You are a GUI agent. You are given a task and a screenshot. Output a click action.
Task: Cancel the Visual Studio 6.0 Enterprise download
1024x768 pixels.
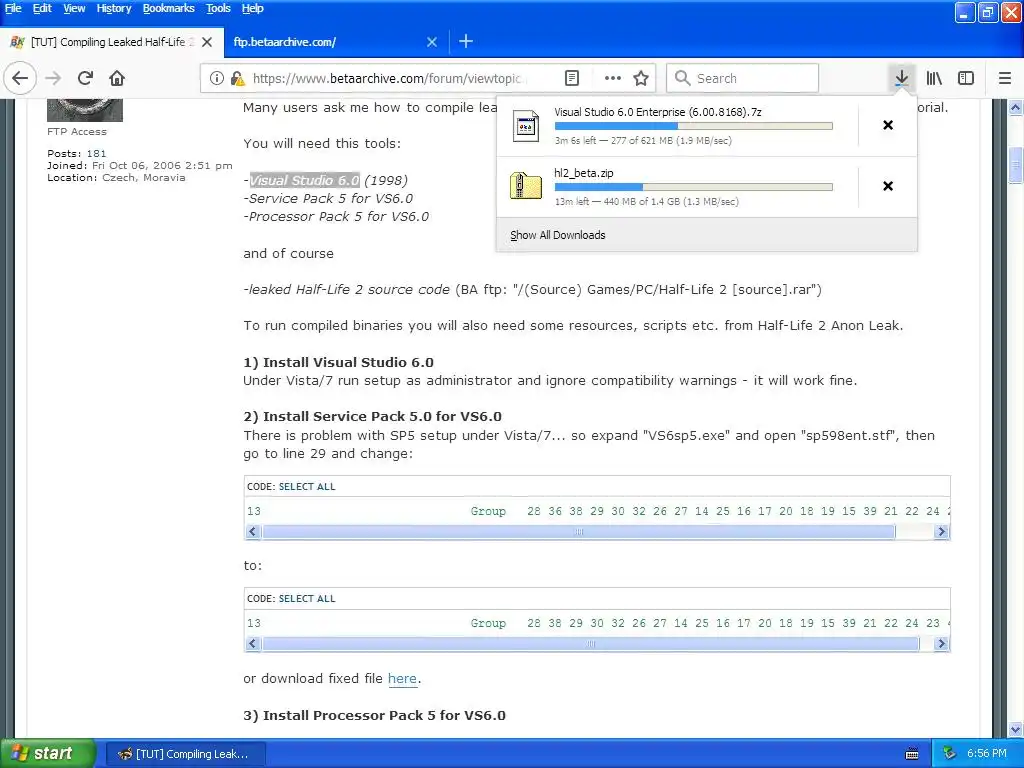(x=888, y=125)
